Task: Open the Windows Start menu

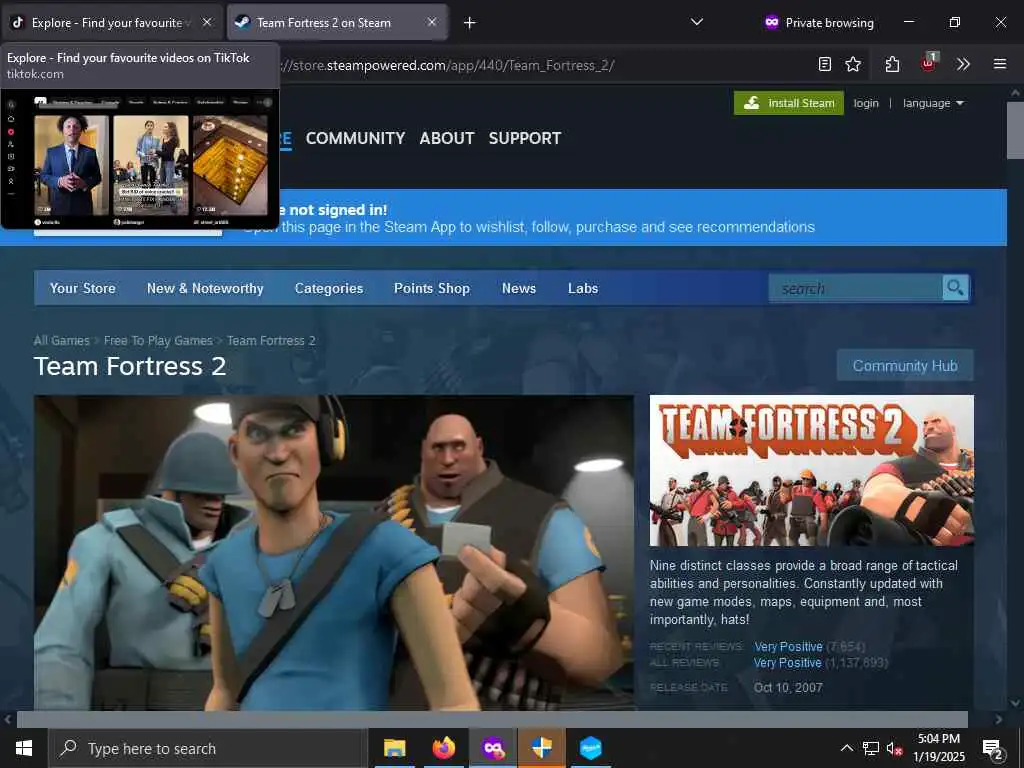Action: pos(24,748)
